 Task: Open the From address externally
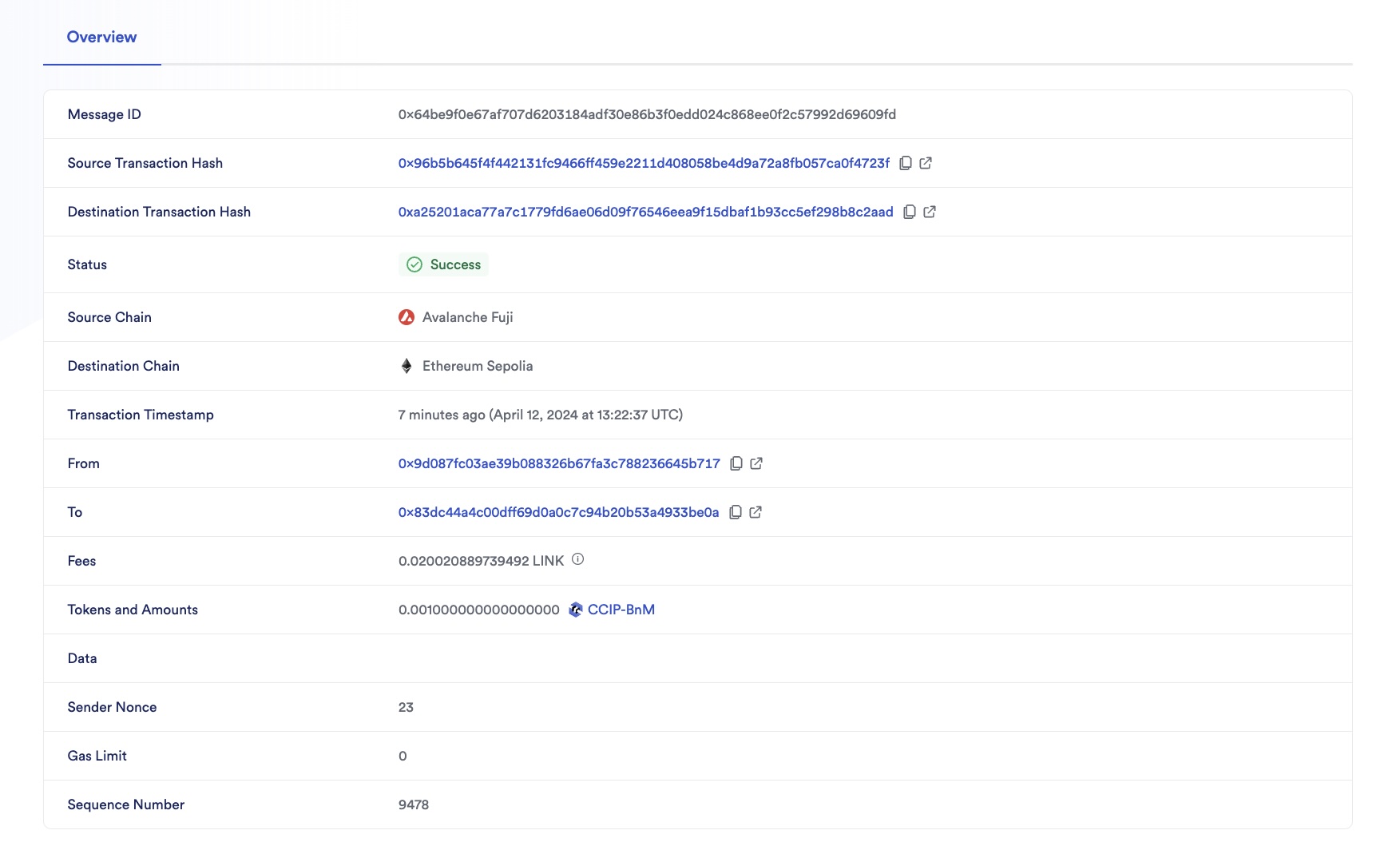pyautogui.click(x=756, y=463)
